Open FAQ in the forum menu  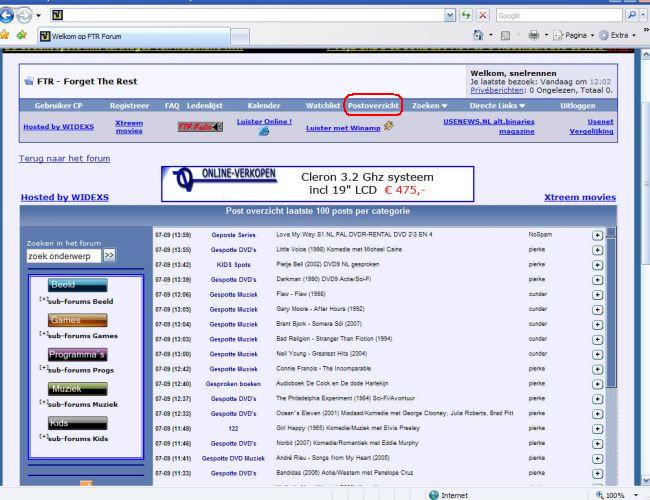point(172,106)
